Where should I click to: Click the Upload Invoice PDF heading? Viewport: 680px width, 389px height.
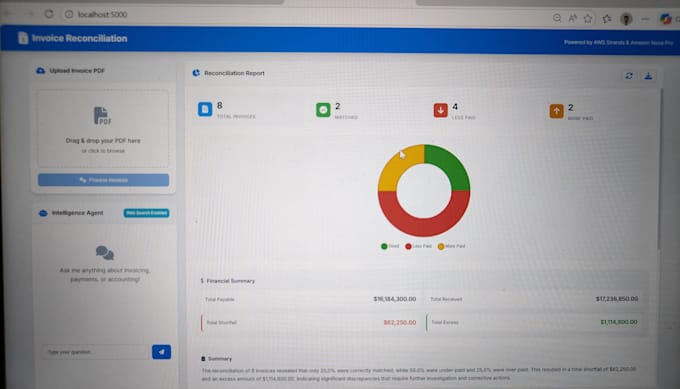(77, 71)
